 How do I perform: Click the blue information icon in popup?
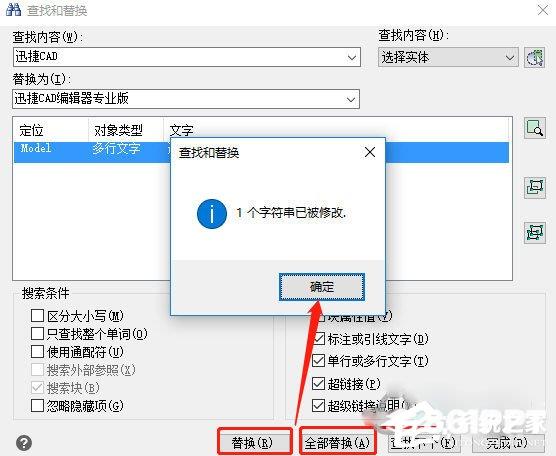coord(212,214)
